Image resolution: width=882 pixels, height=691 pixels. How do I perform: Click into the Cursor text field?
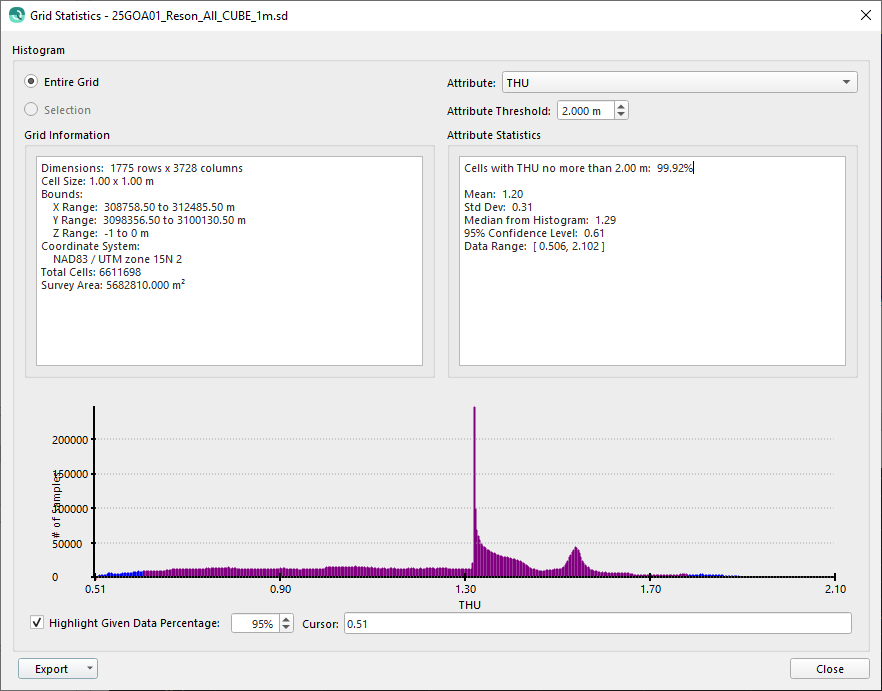tap(597, 624)
